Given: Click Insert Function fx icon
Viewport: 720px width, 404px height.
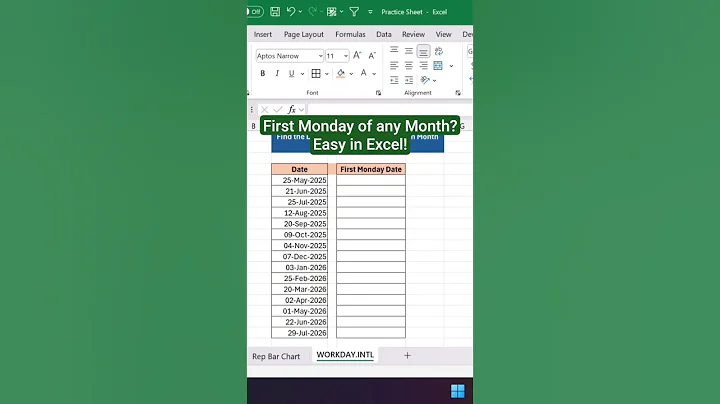Looking at the screenshot, I should tap(292, 109).
